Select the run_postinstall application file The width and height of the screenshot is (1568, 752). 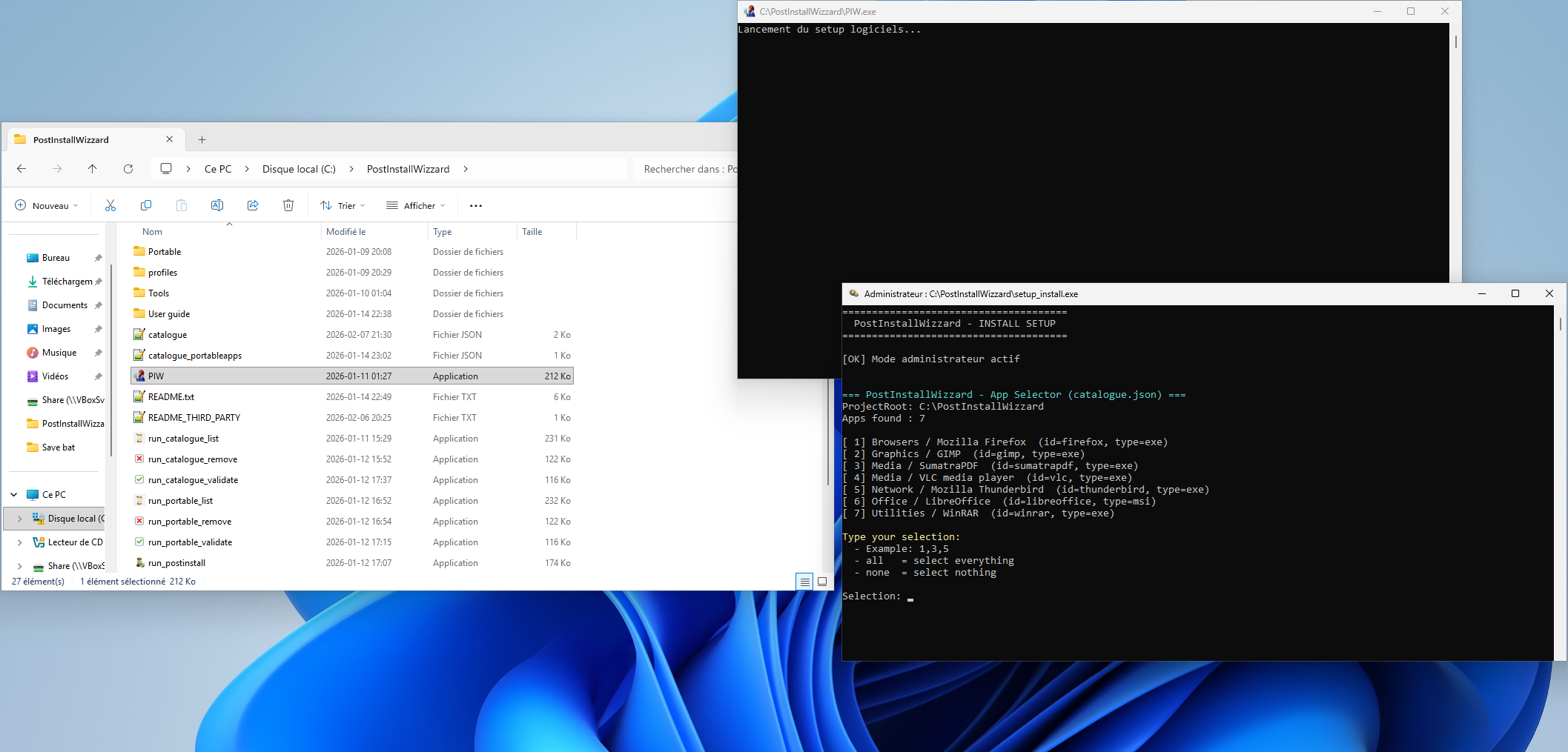(176, 563)
